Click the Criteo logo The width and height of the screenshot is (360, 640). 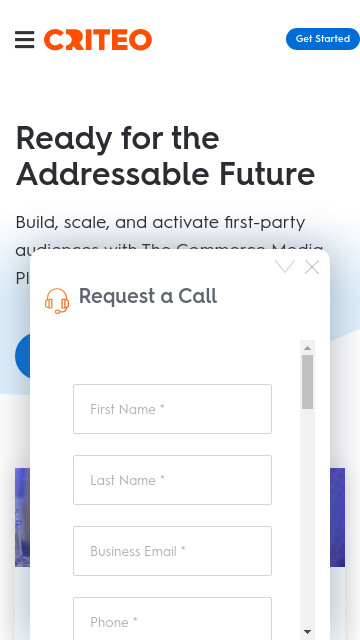(98, 40)
